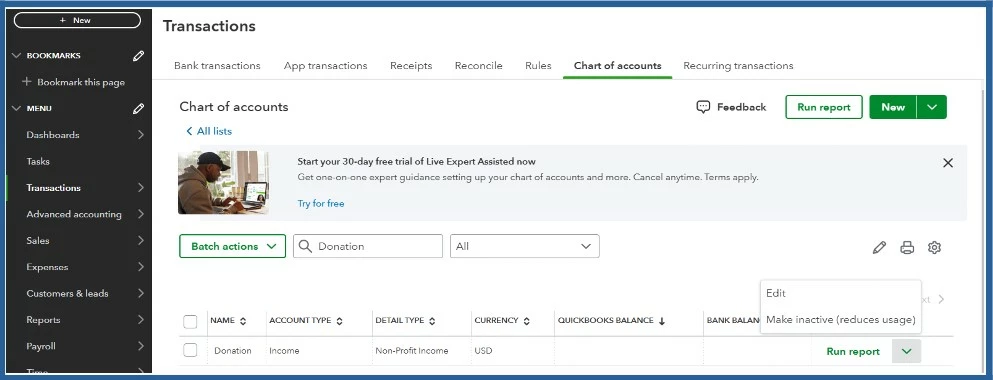Click the green New account button
Viewport: 993px width, 380px height.
[893, 107]
